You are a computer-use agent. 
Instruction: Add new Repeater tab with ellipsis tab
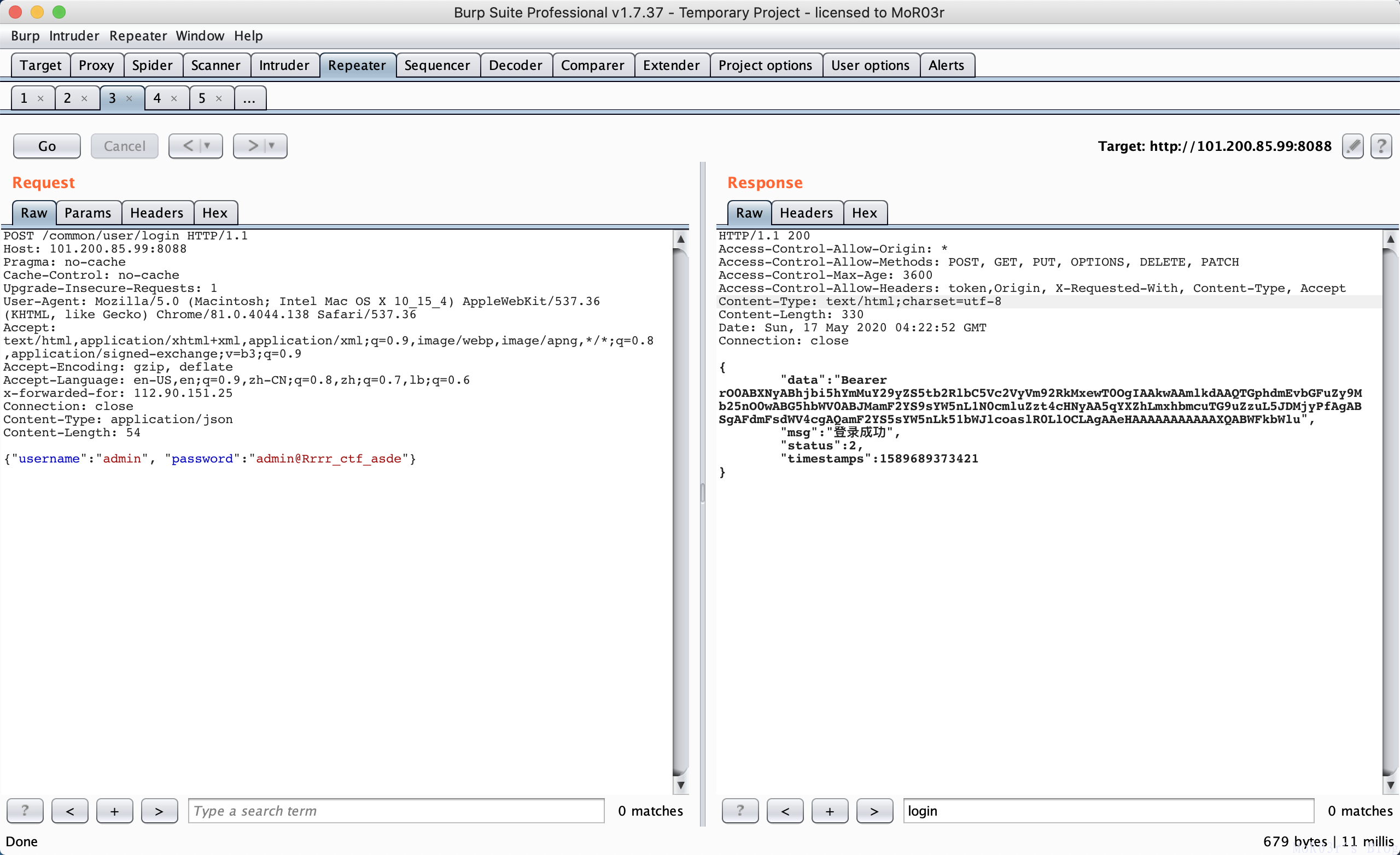pos(249,98)
